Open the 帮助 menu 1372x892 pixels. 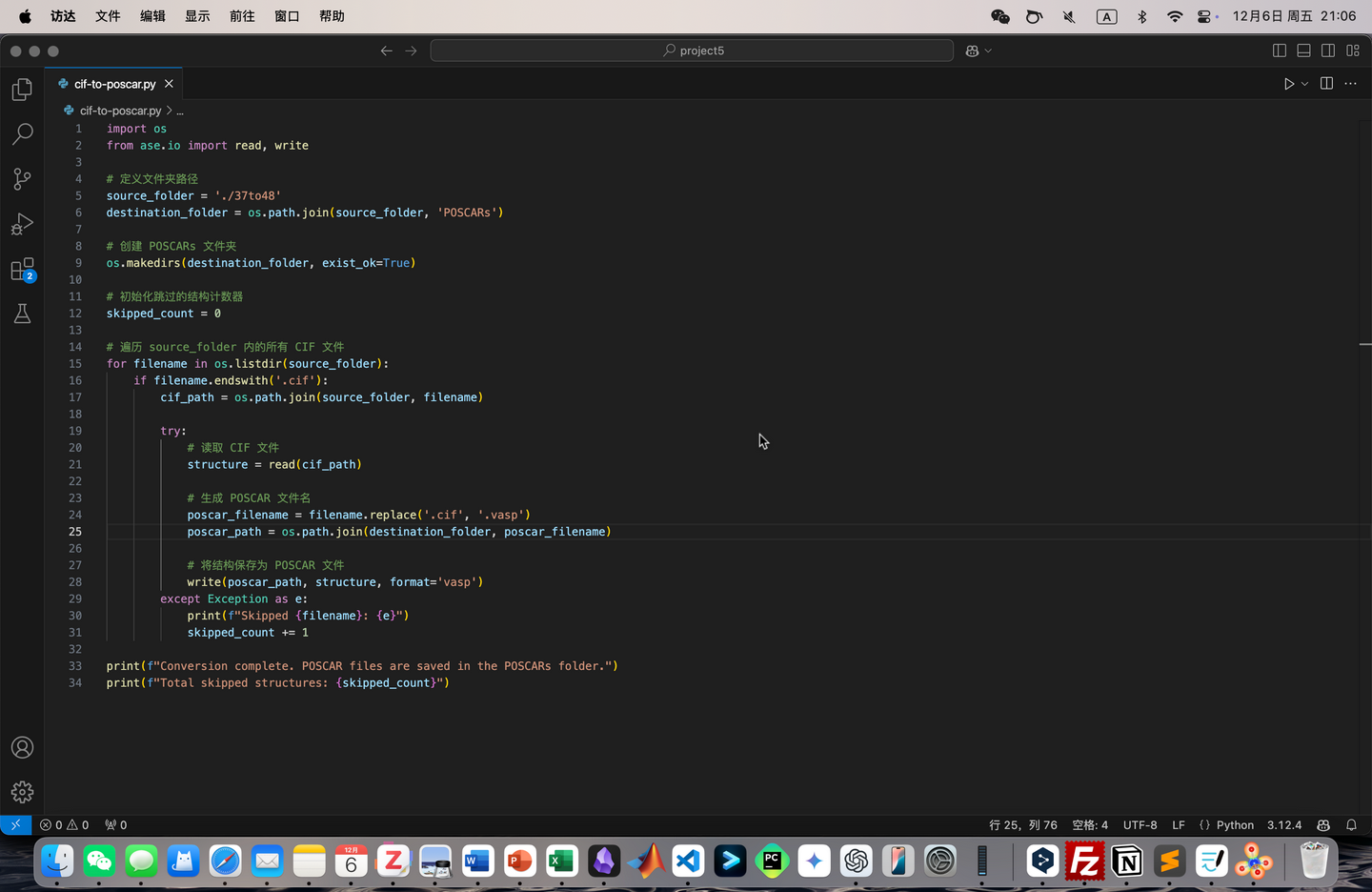[x=332, y=16]
